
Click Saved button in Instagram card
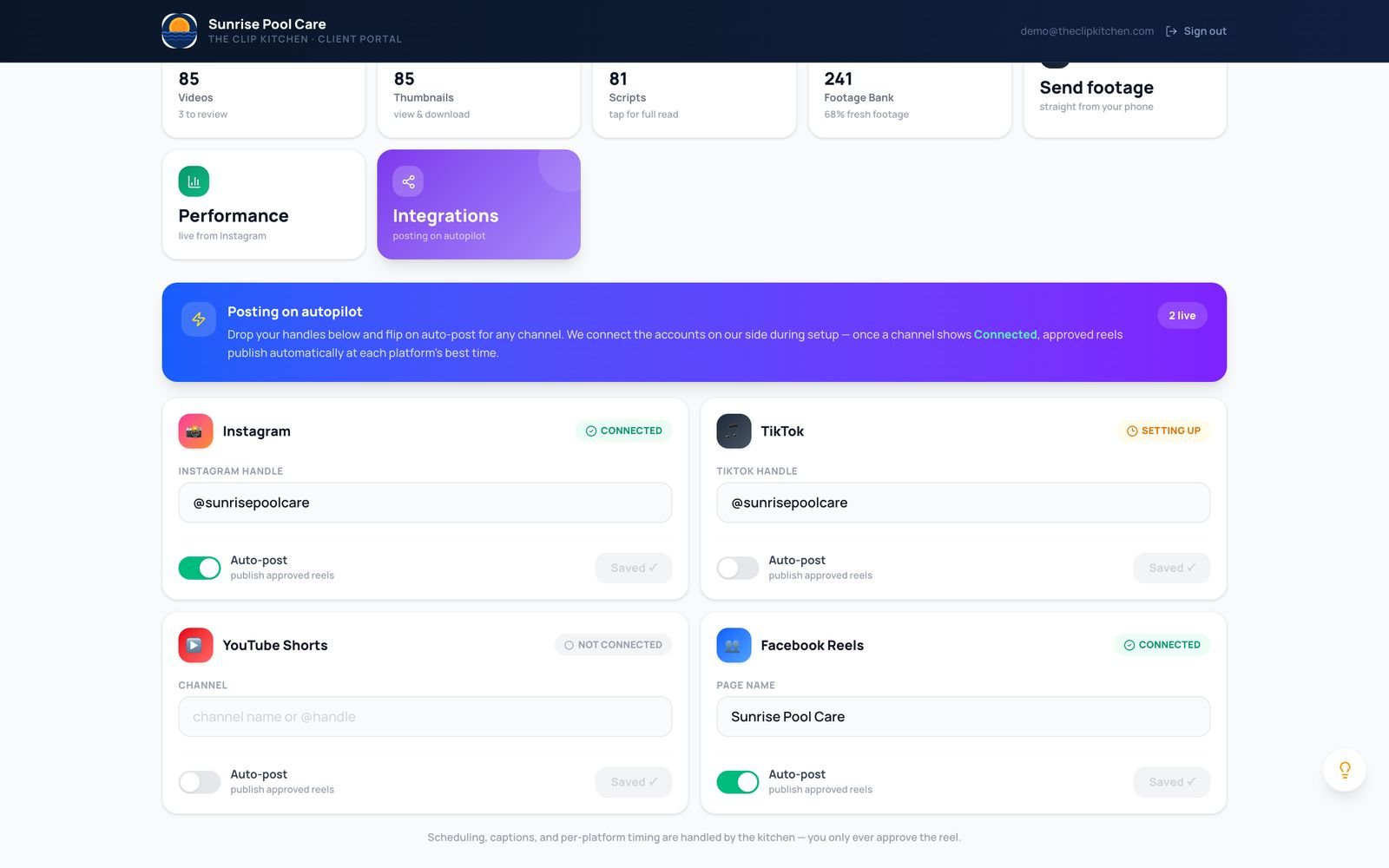pos(634,568)
